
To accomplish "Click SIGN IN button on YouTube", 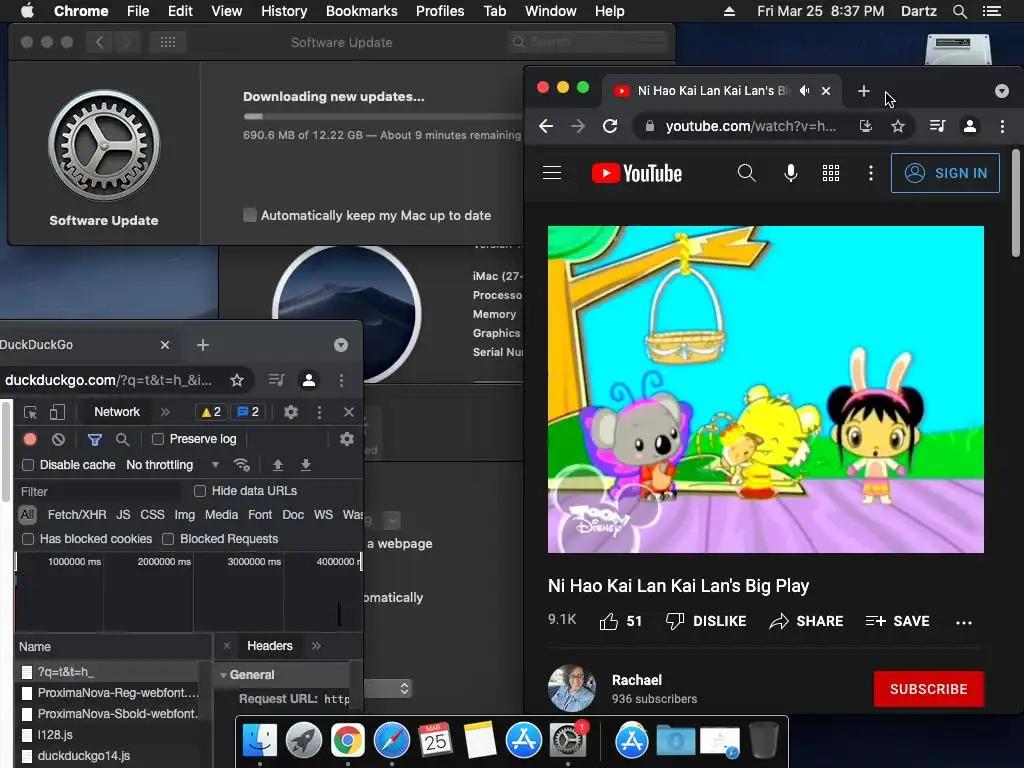I will (x=945, y=173).
